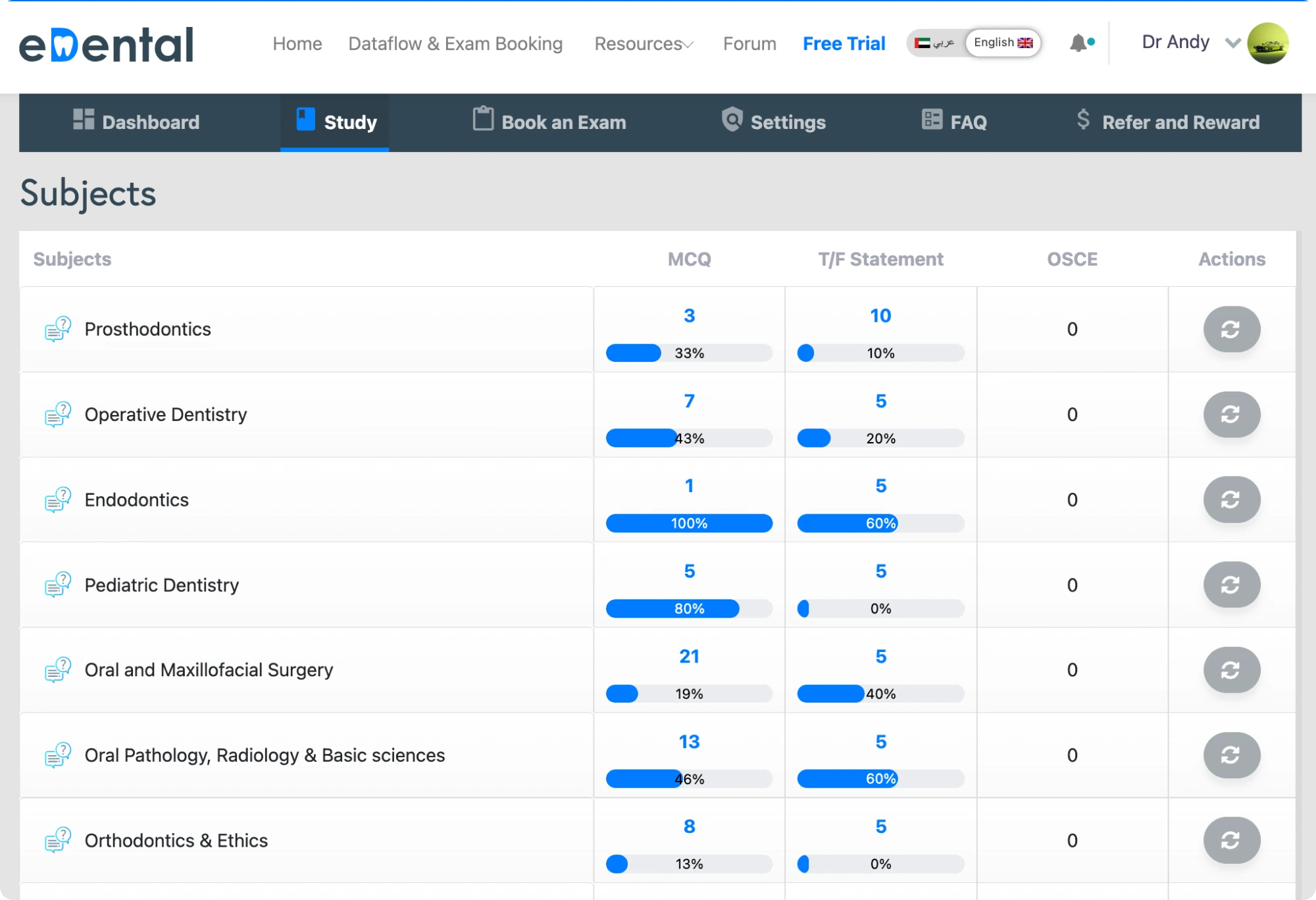Click the Pediatric Dentistry question icon
Image resolution: width=1316 pixels, height=900 pixels.
pyautogui.click(x=58, y=585)
